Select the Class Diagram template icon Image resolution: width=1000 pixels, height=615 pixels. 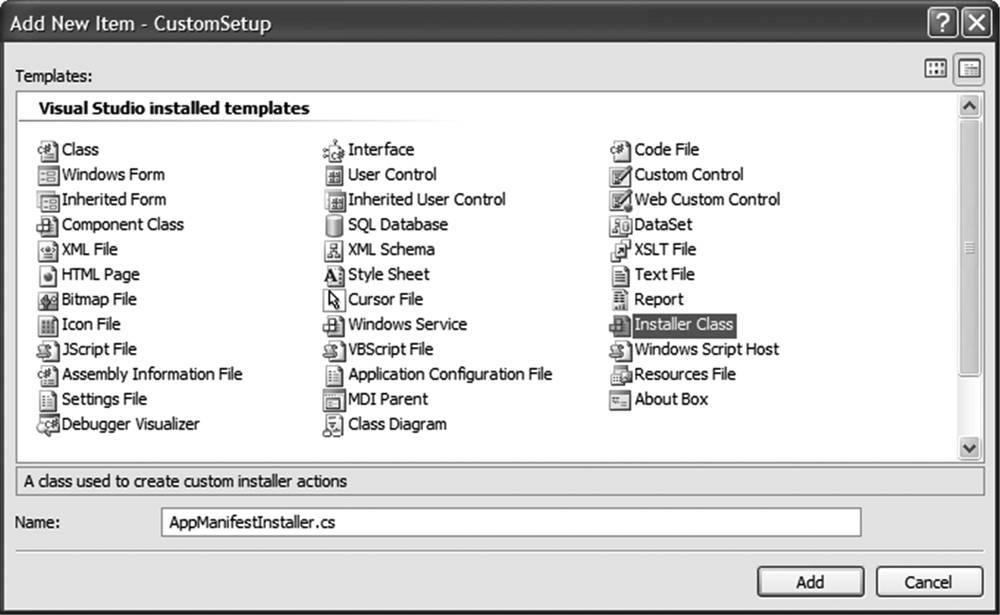334,425
